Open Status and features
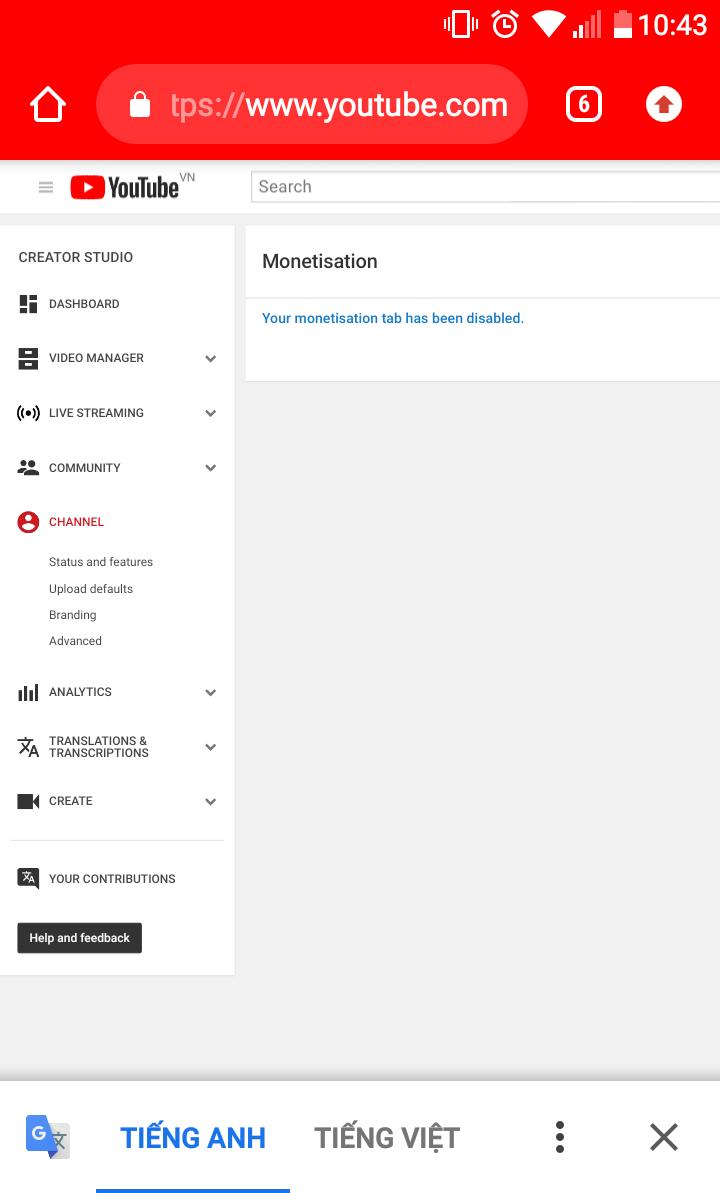This screenshot has width=720, height=1193. click(x=101, y=562)
